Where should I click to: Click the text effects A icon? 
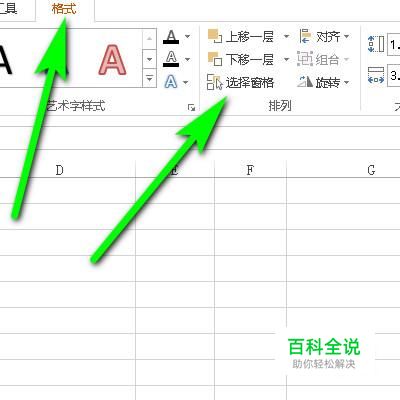[171, 82]
